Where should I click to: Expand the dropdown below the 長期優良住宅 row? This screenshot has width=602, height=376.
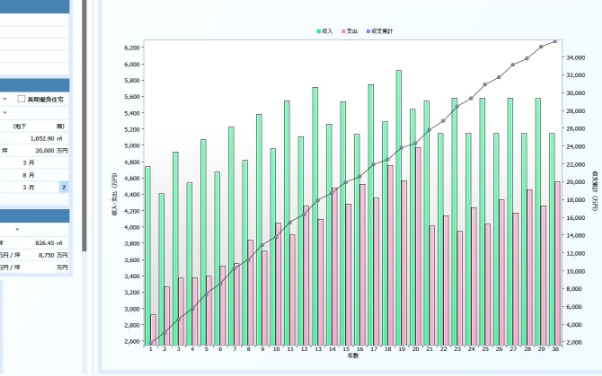point(5,113)
